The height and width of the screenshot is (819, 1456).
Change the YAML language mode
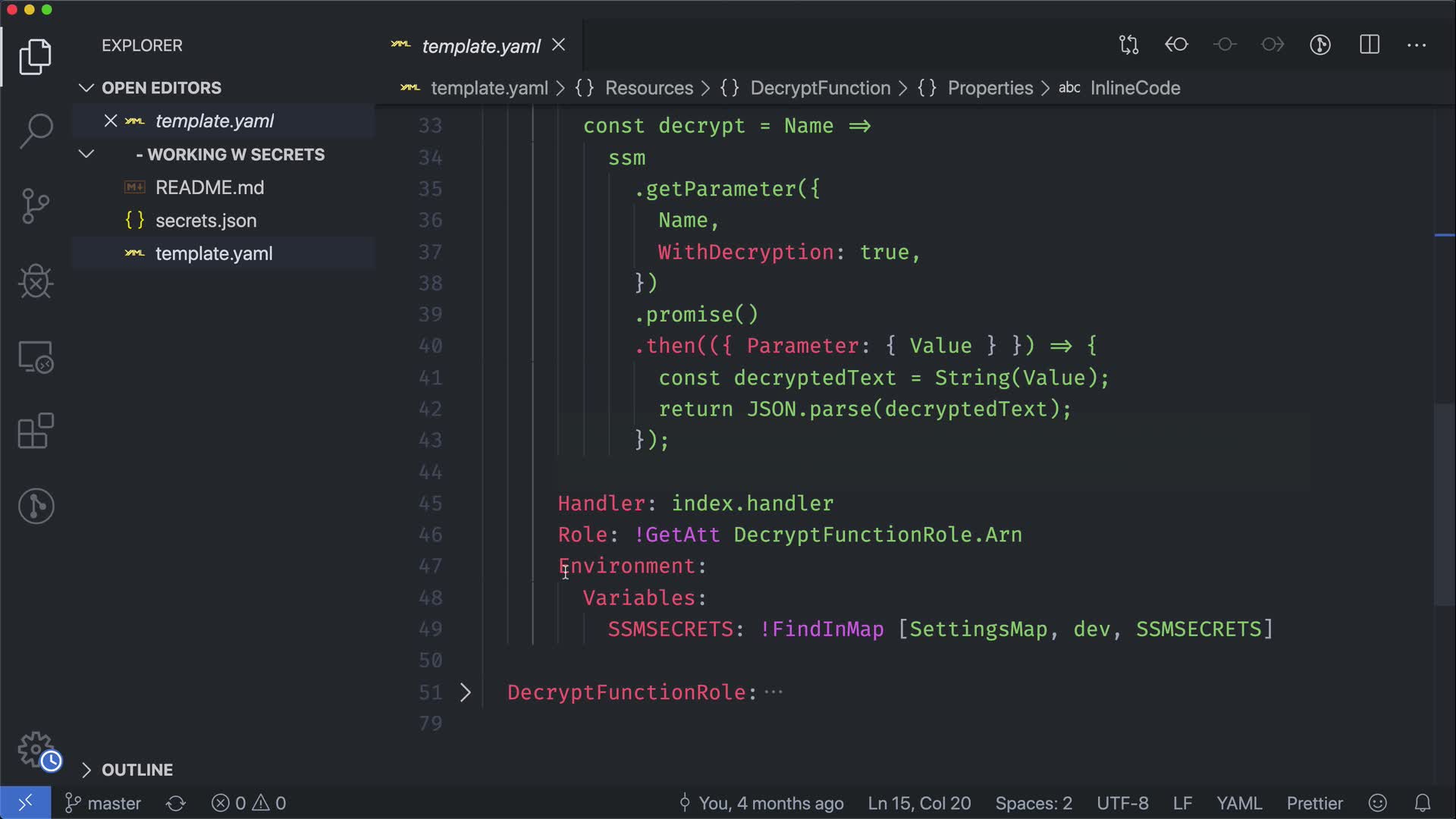click(1238, 803)
